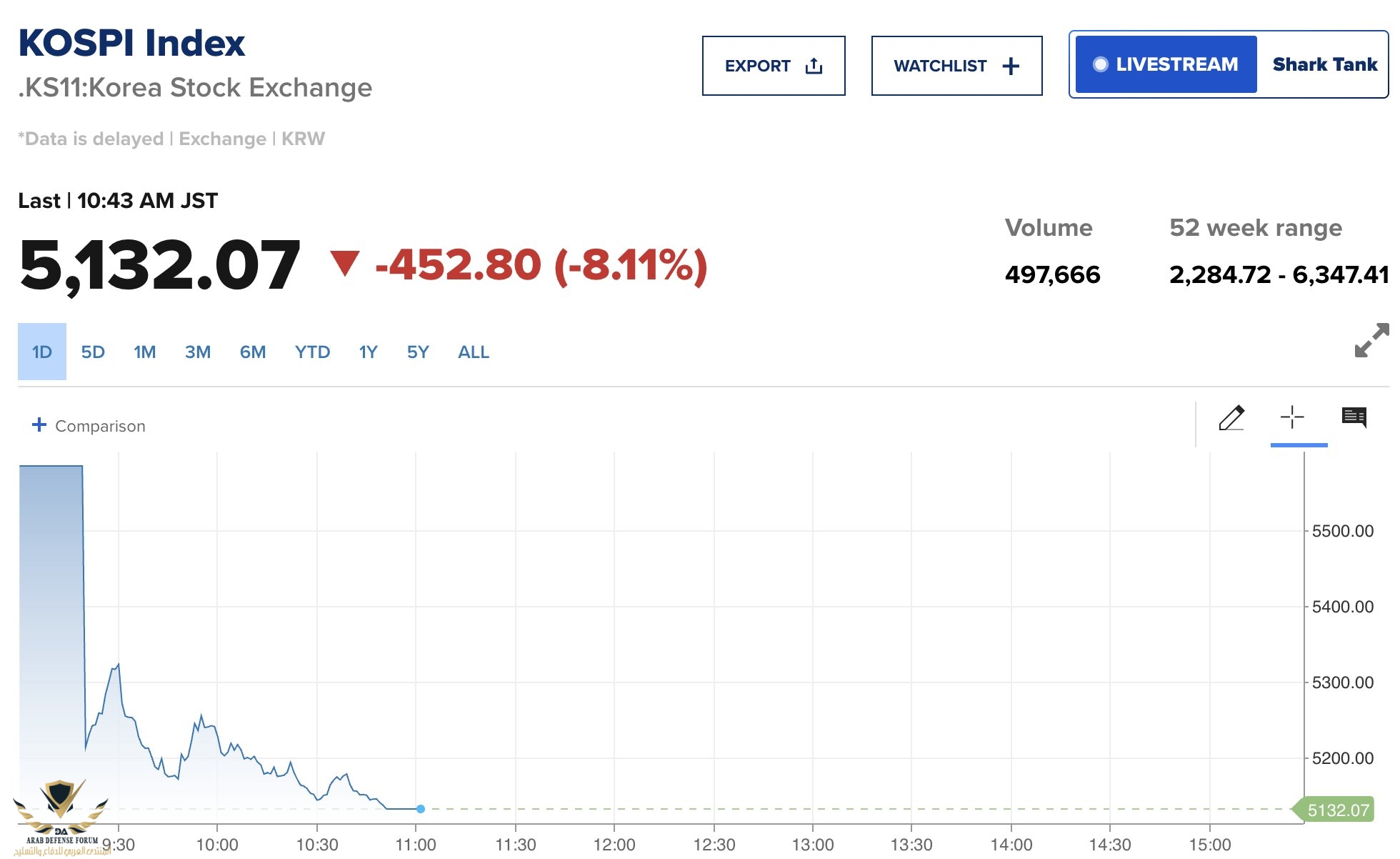
Task: Select the 3M chart range
Action: pyautogui.click(x=198, y=352)
